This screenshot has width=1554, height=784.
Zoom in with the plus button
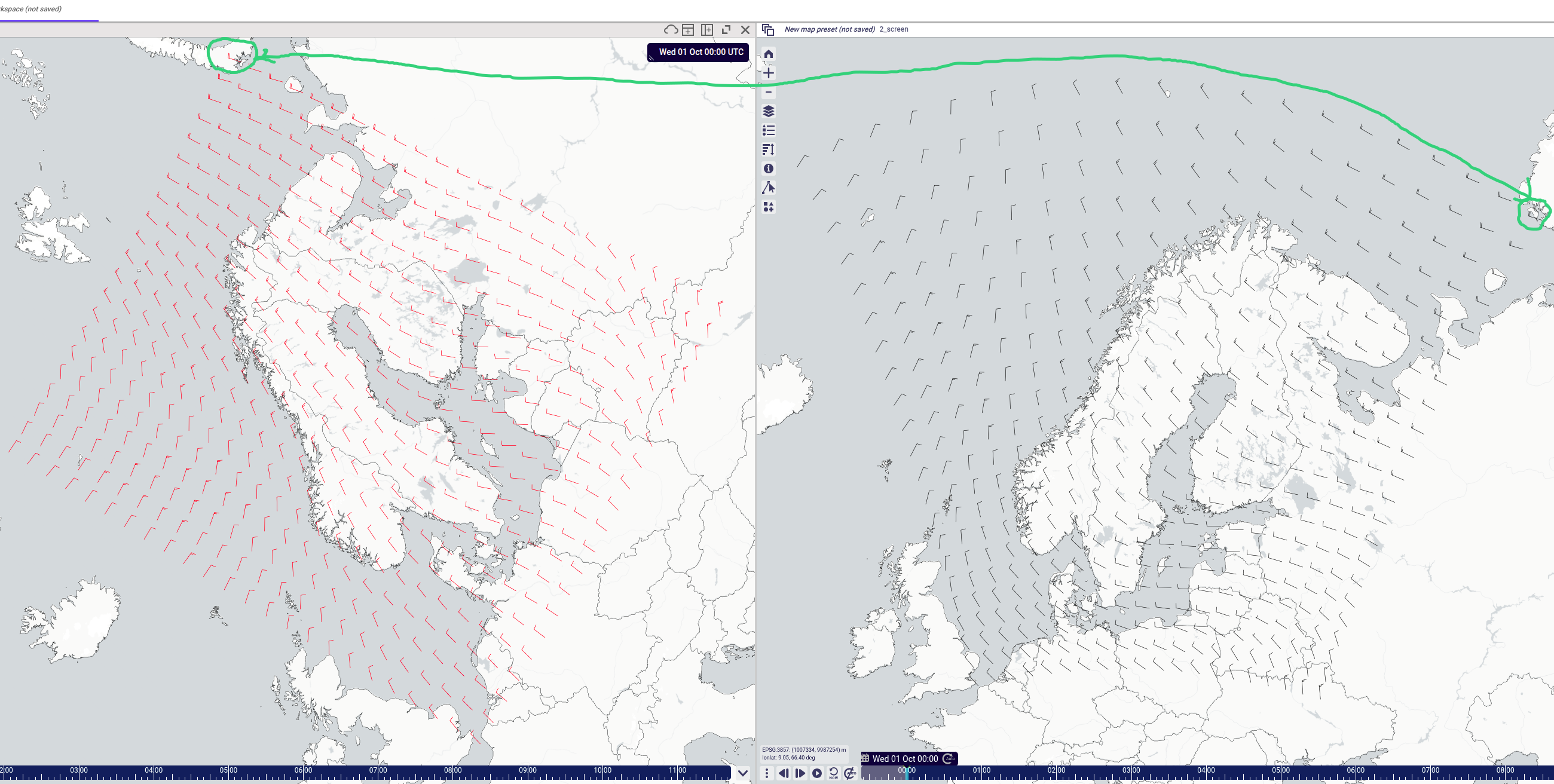[x=769, y=73]
